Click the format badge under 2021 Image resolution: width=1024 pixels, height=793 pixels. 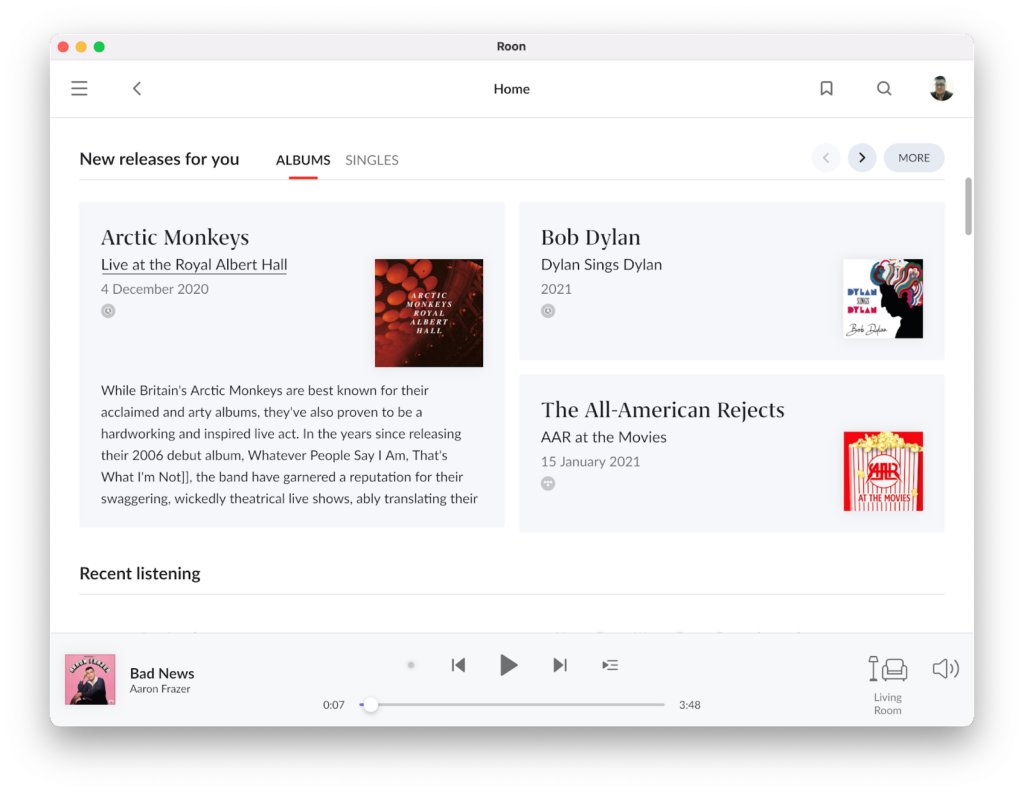548,311
